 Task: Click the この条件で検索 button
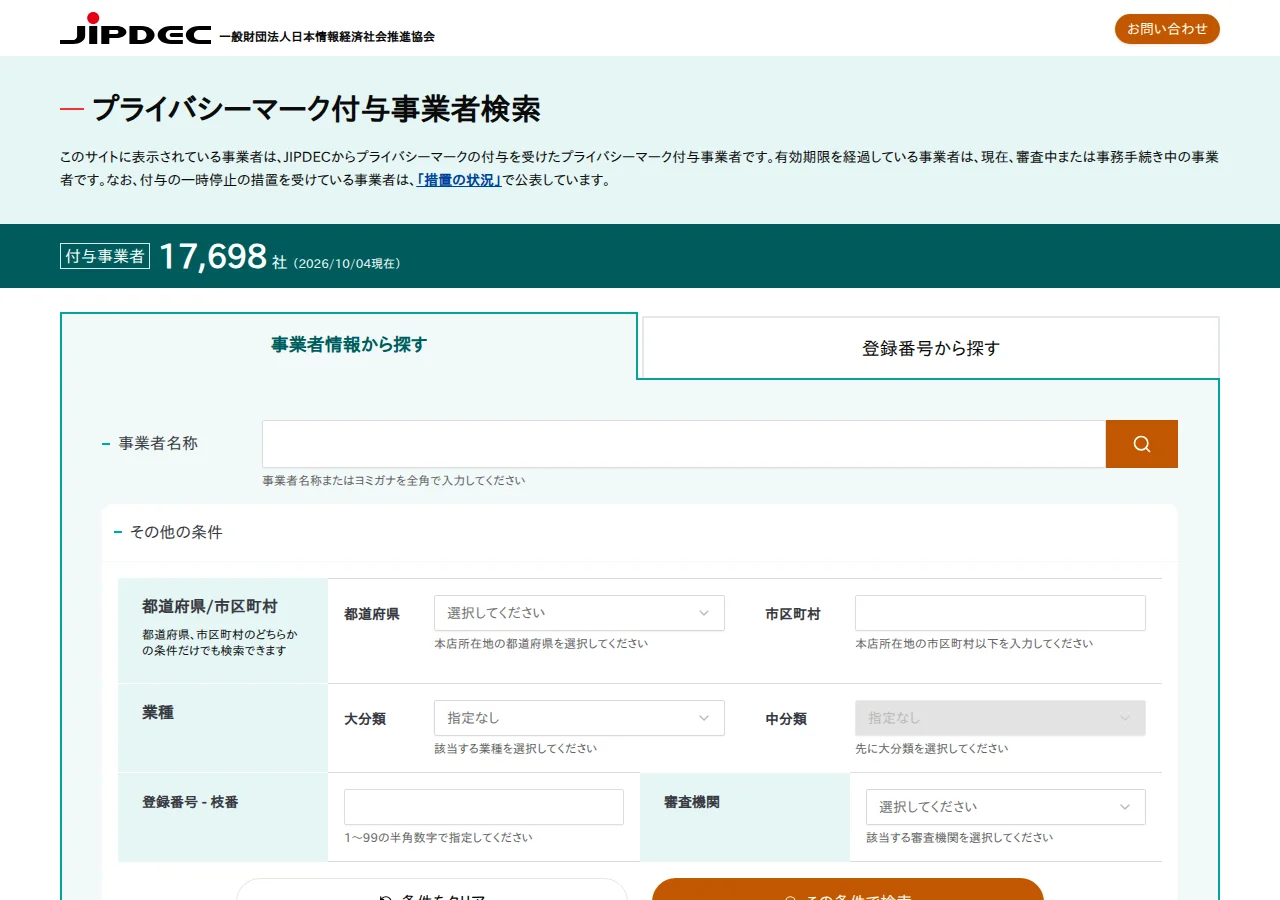[848, 890]
